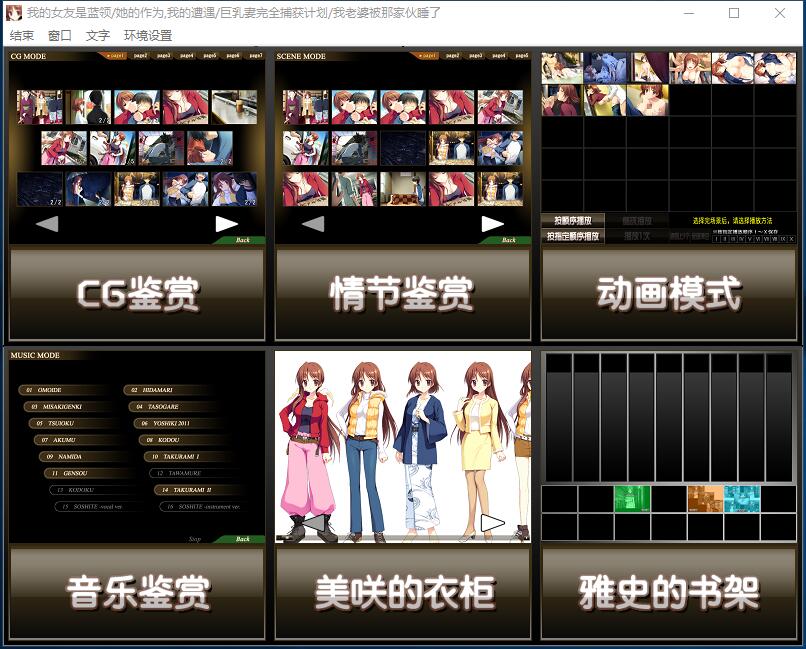Open the 动画模式 button
806x649 pixels.
669,294
